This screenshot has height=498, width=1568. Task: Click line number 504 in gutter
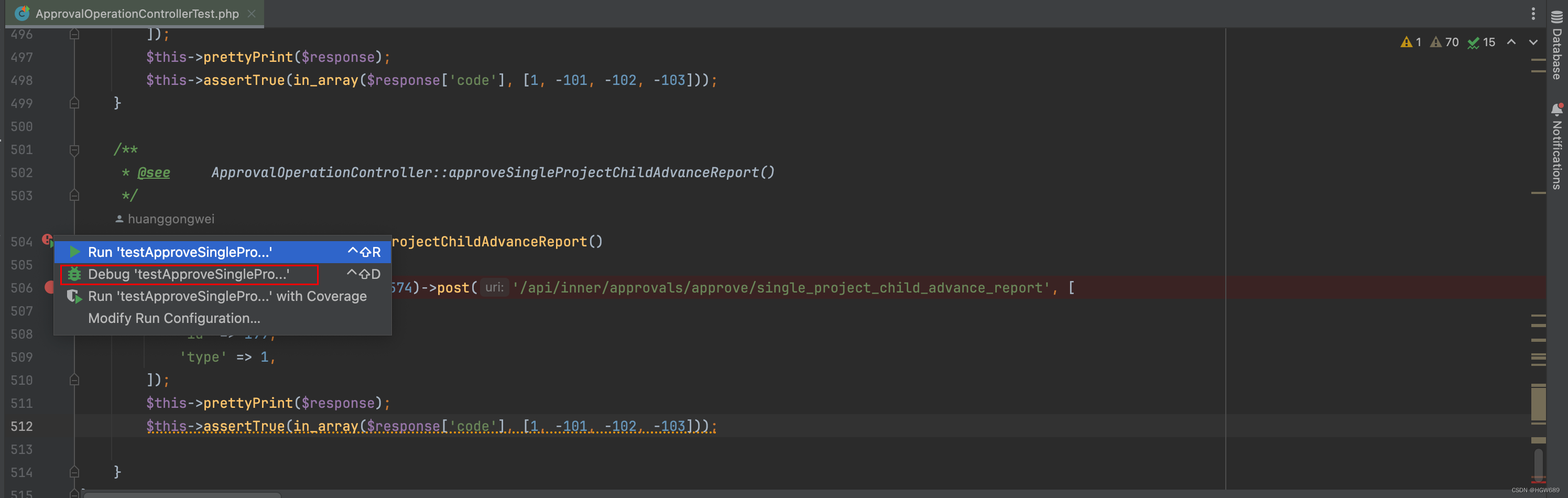22,242
